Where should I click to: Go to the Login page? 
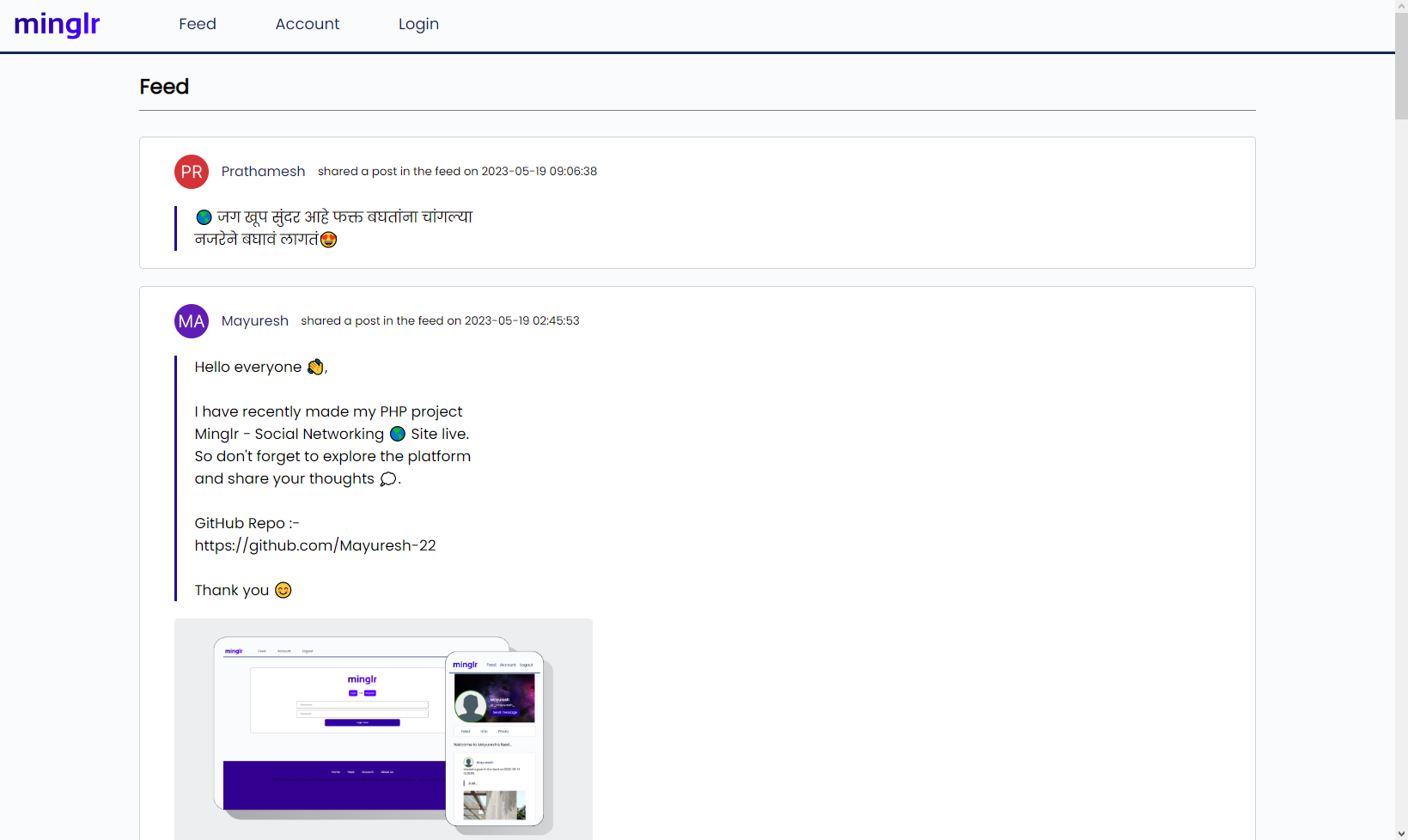tap(418, 24)
